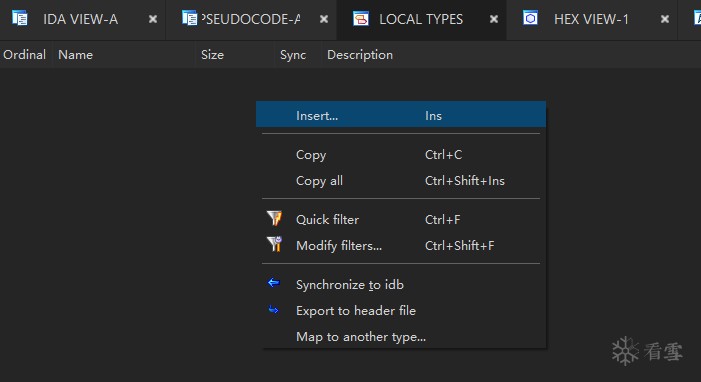Click the Local Types tab icon
This screenshot has width=701, height=382.
click(x=361, y=19)
